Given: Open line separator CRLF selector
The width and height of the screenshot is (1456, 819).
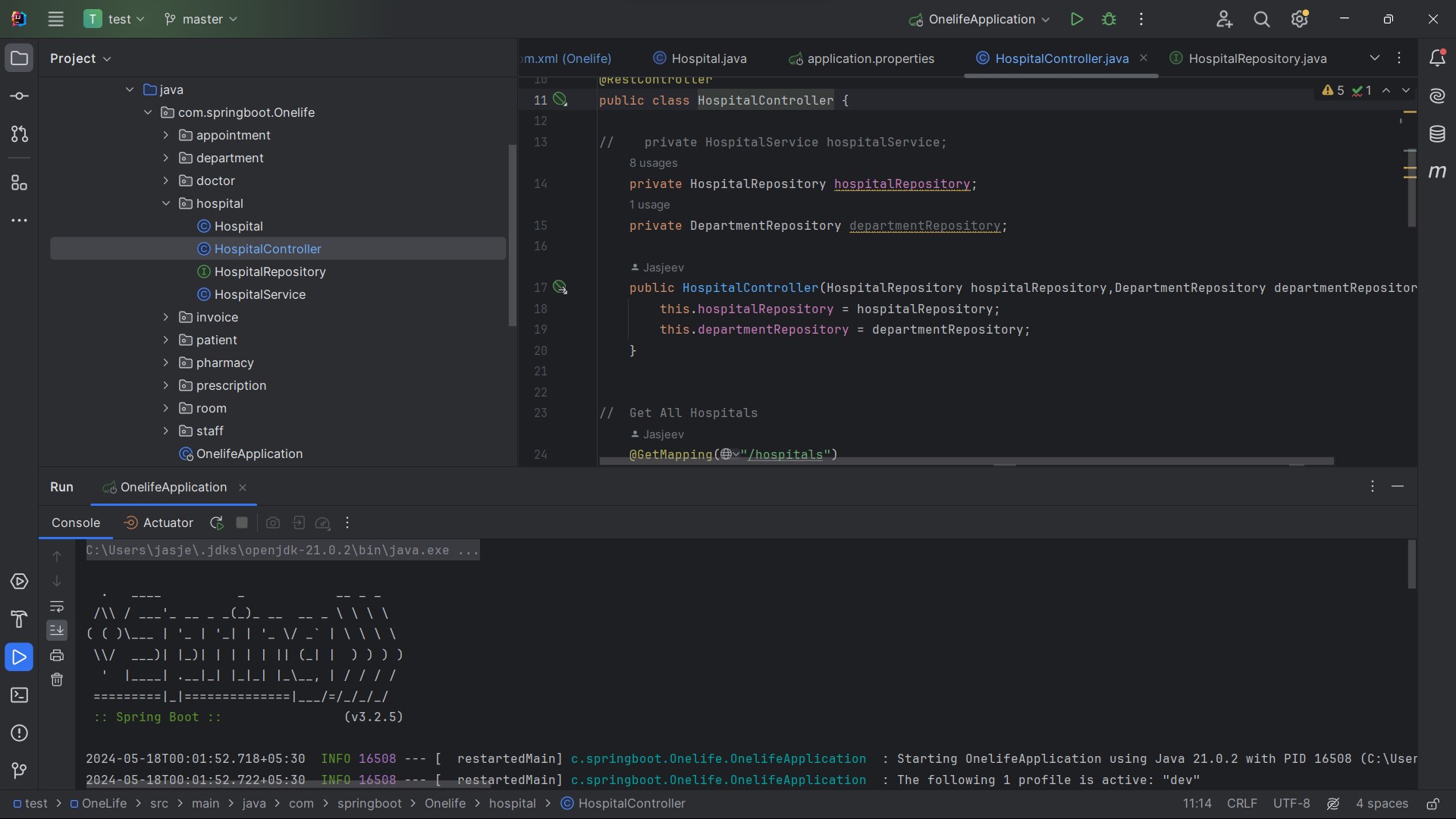Looking at the screenshot, I should click(x=1241, y=804).
